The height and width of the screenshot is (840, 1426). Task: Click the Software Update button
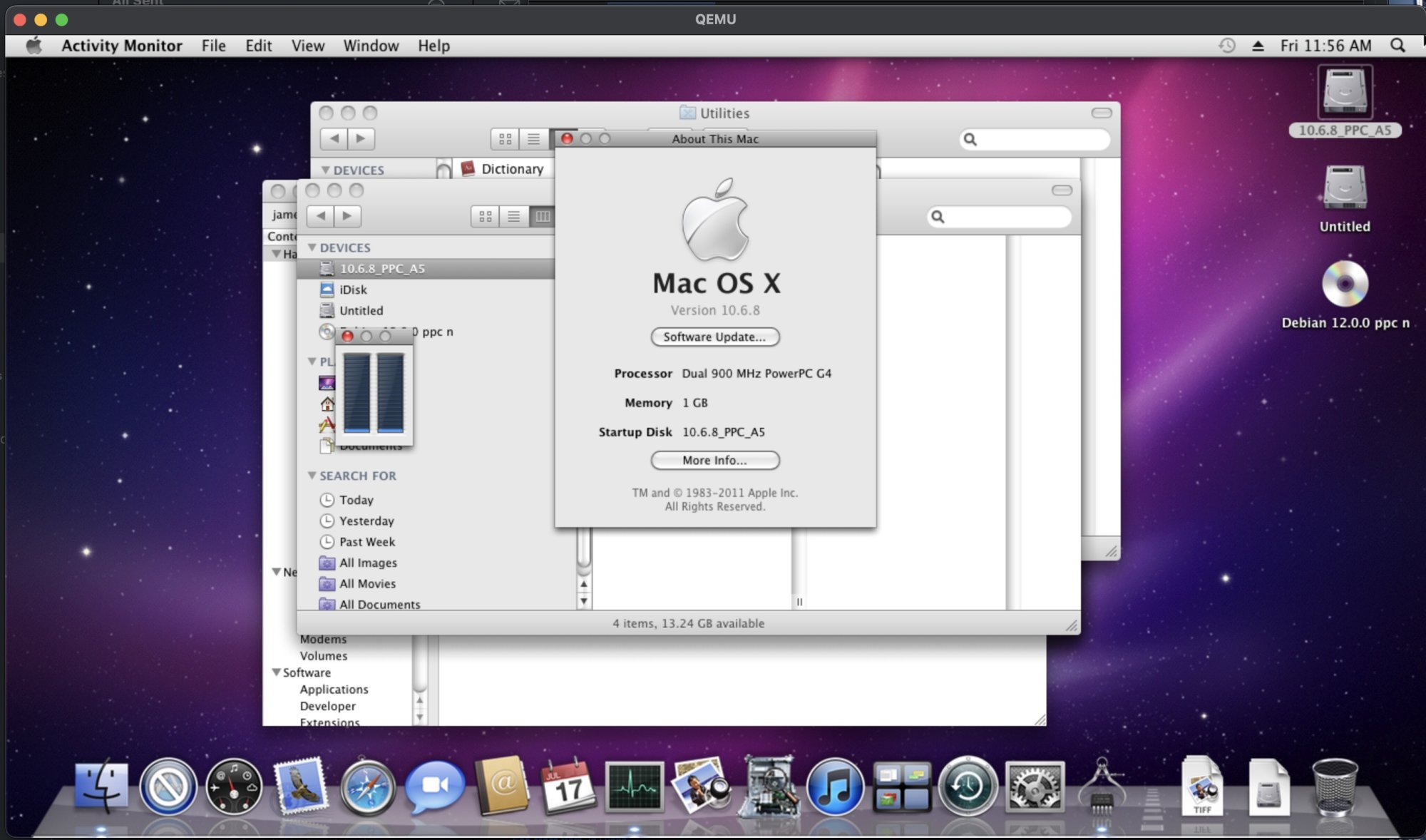pyautogui.click(x=714, y=337)
